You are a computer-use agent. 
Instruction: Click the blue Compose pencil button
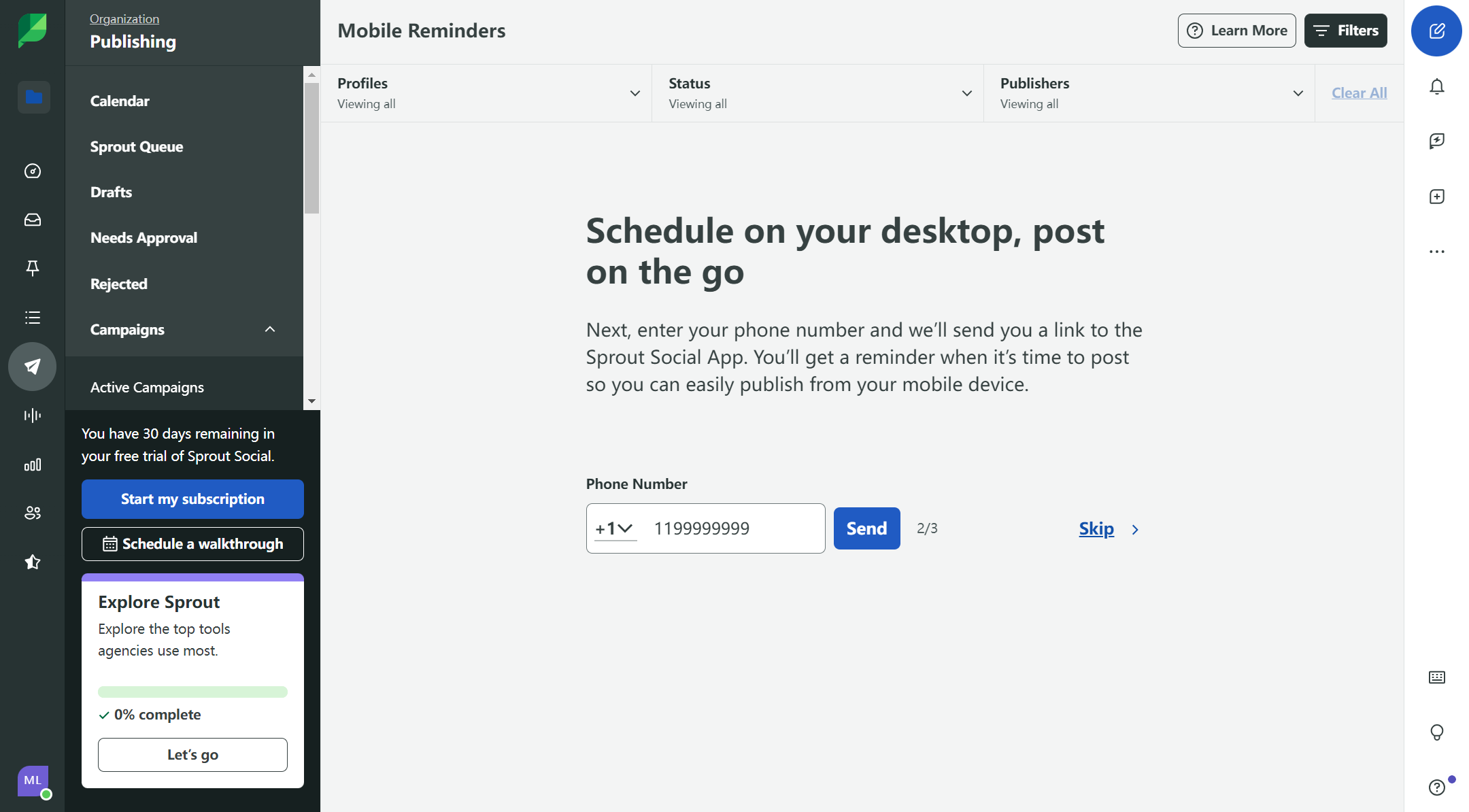pyautogui.click(x=1436, y=31)
